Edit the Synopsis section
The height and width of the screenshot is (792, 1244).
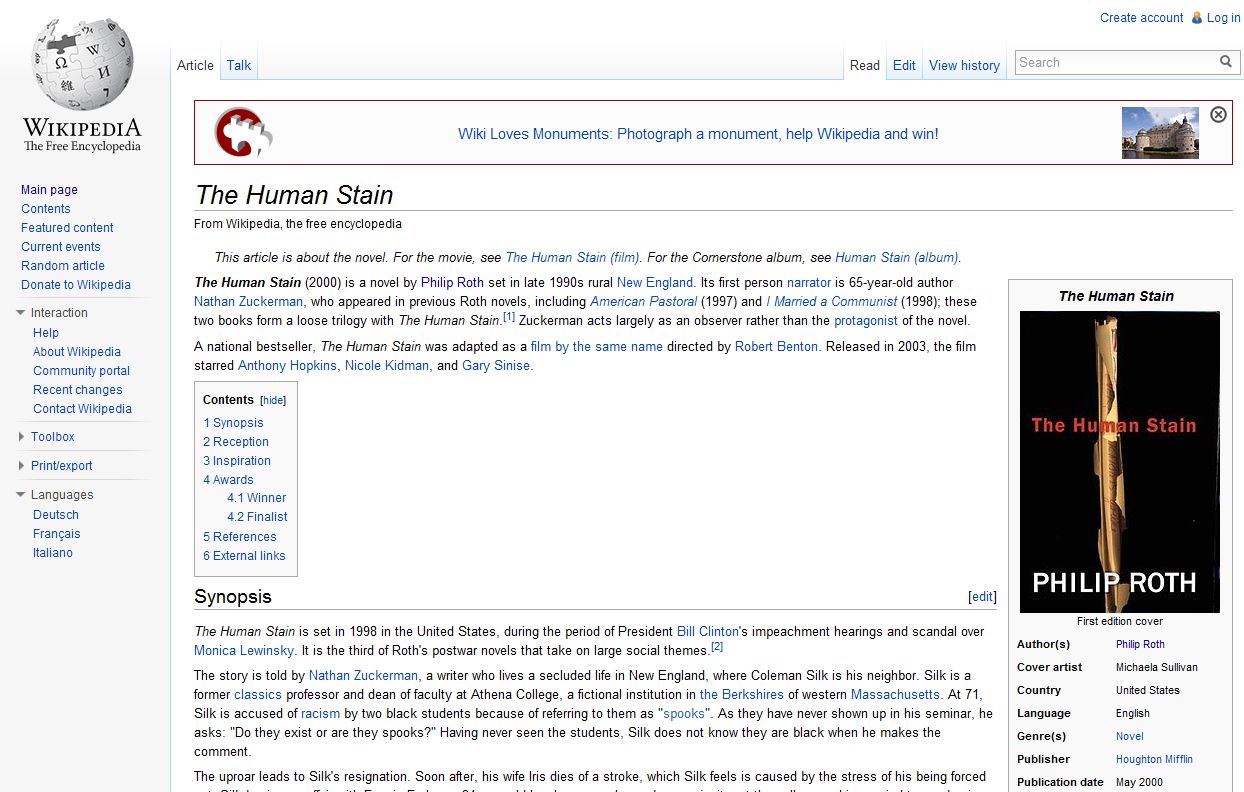tap(983, 597)
